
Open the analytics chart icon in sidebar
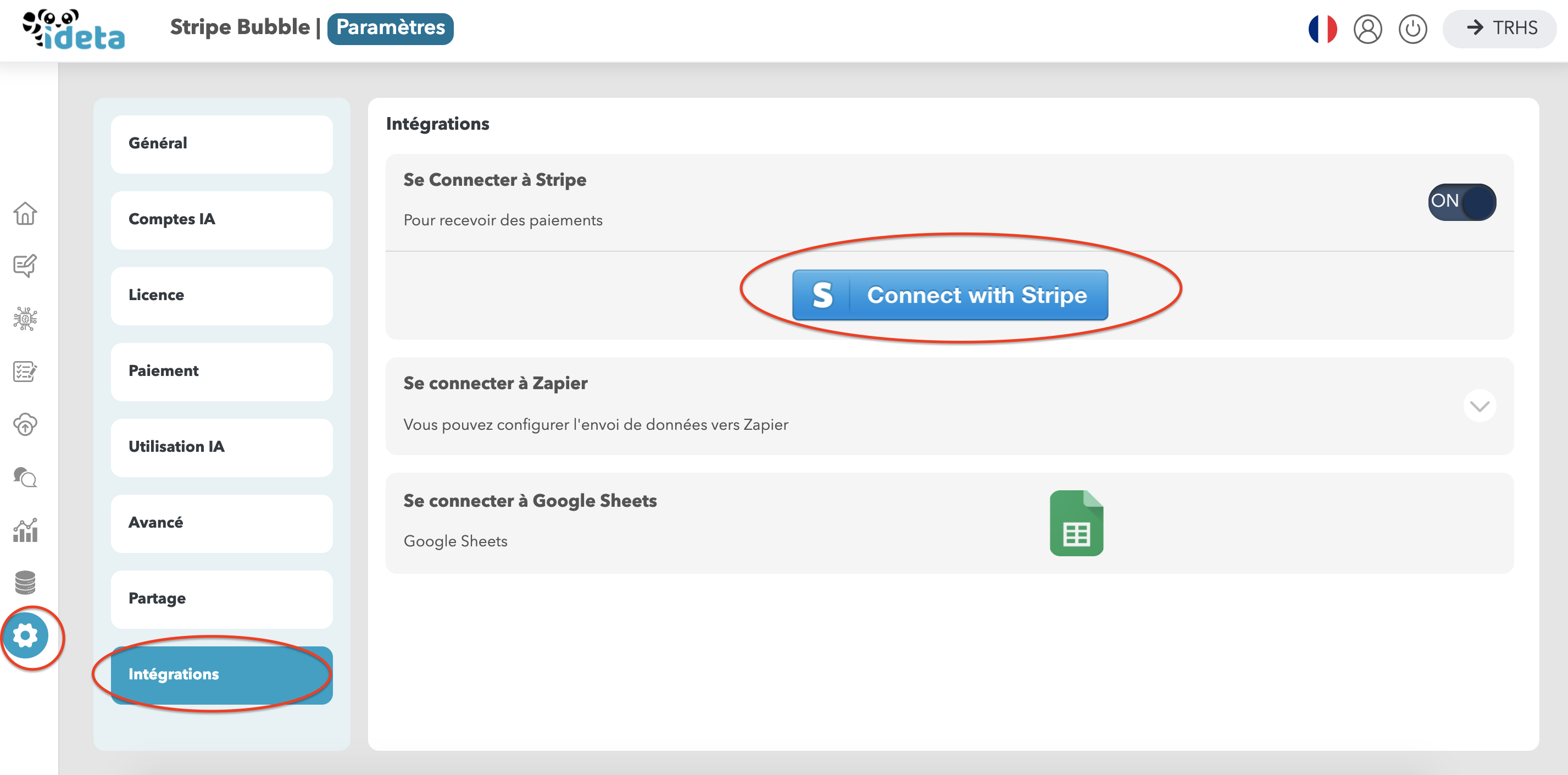[25, 530]
